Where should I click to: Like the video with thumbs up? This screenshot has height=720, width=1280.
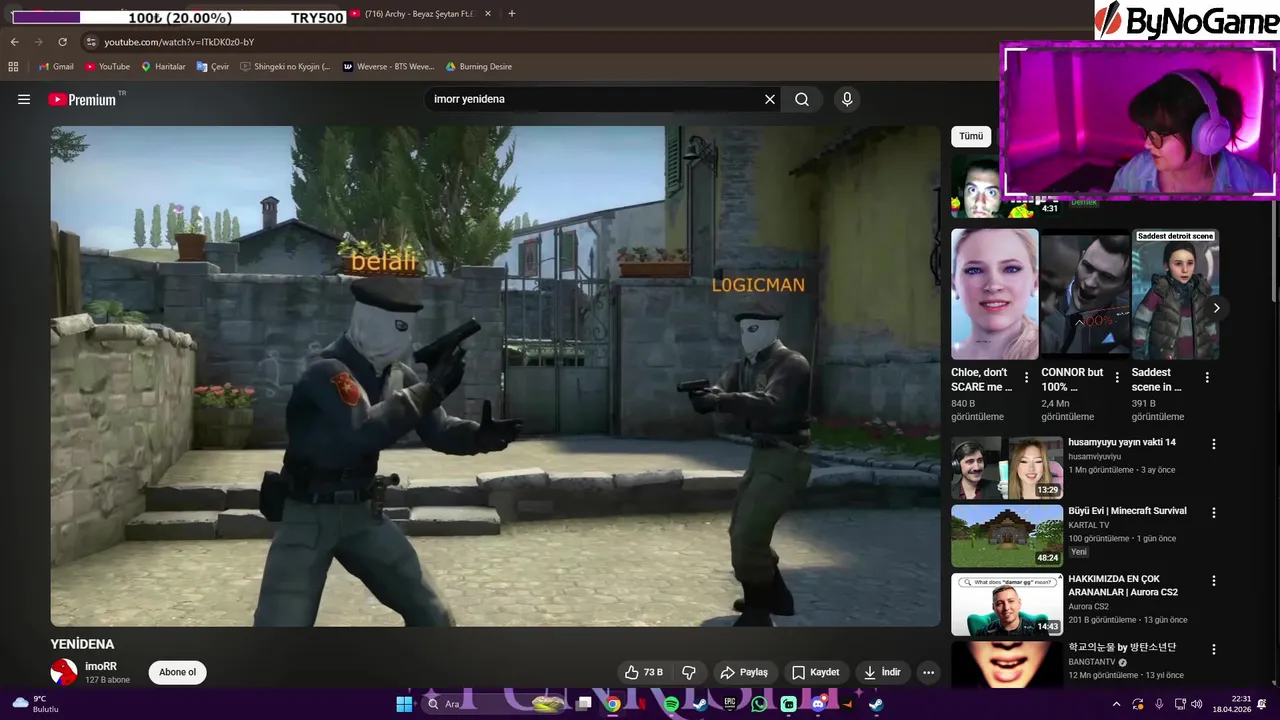(643, 672)
